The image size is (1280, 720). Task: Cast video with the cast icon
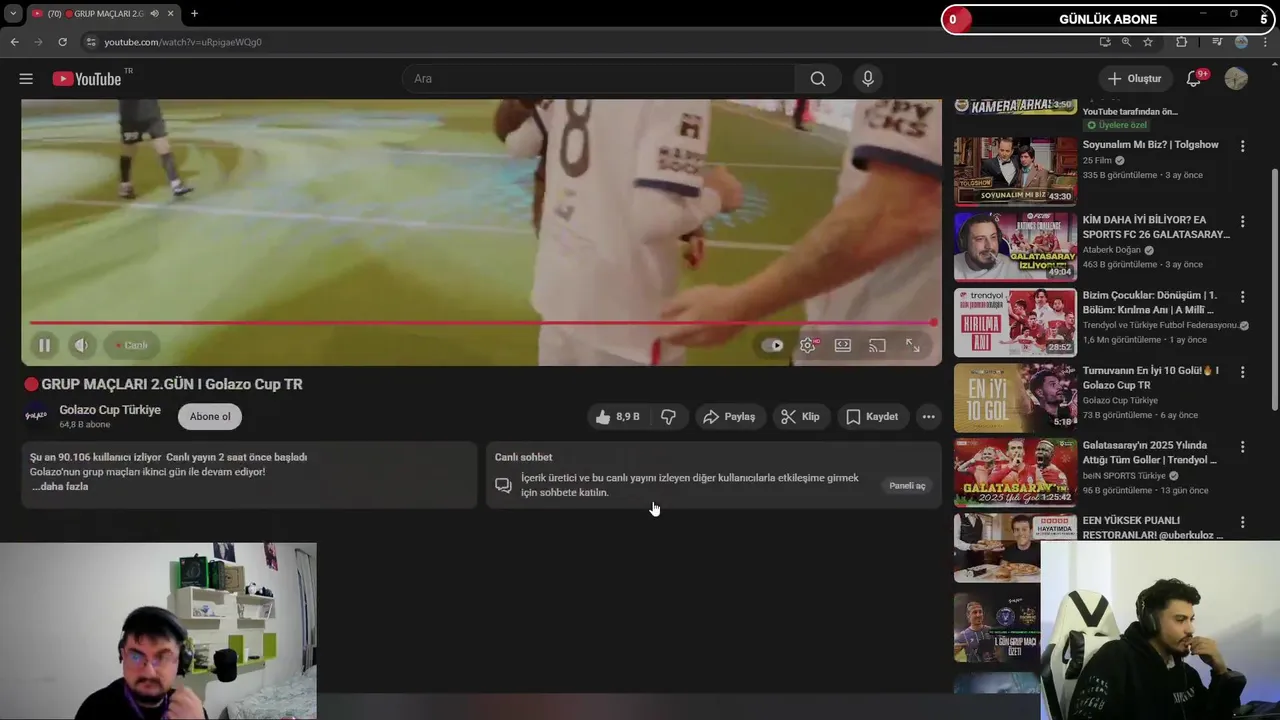(877, 345)
